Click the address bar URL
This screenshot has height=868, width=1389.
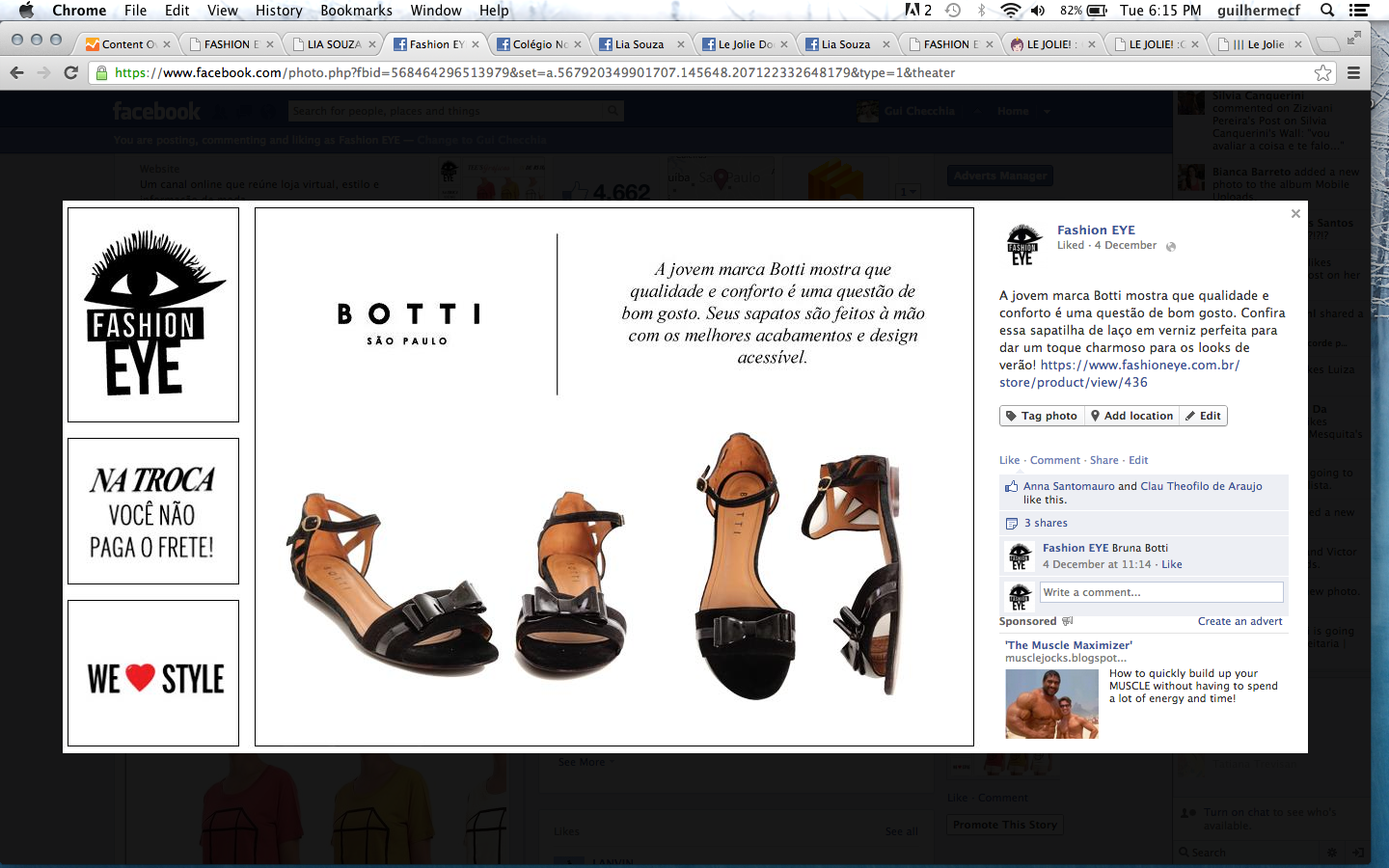pyautogui.click(x=534, y=73)
